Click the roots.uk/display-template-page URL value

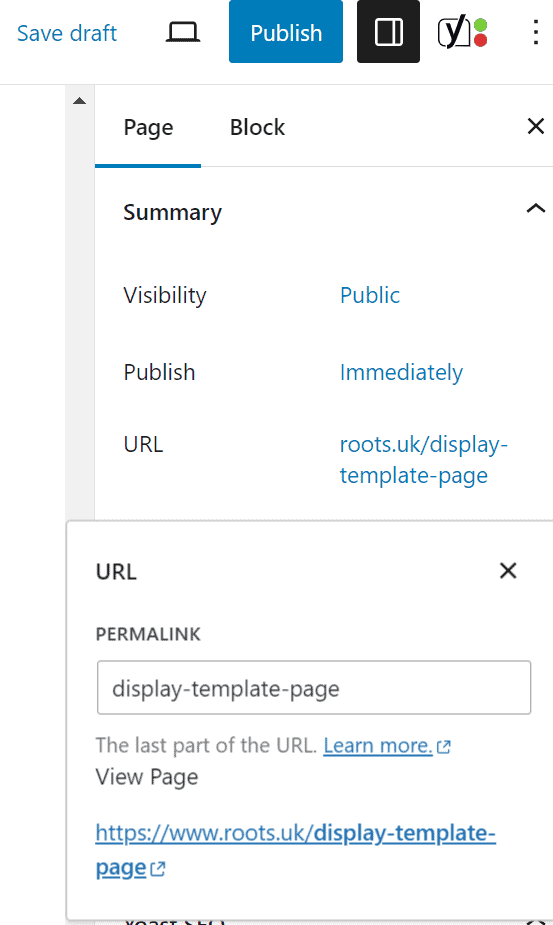click(423, 460)
